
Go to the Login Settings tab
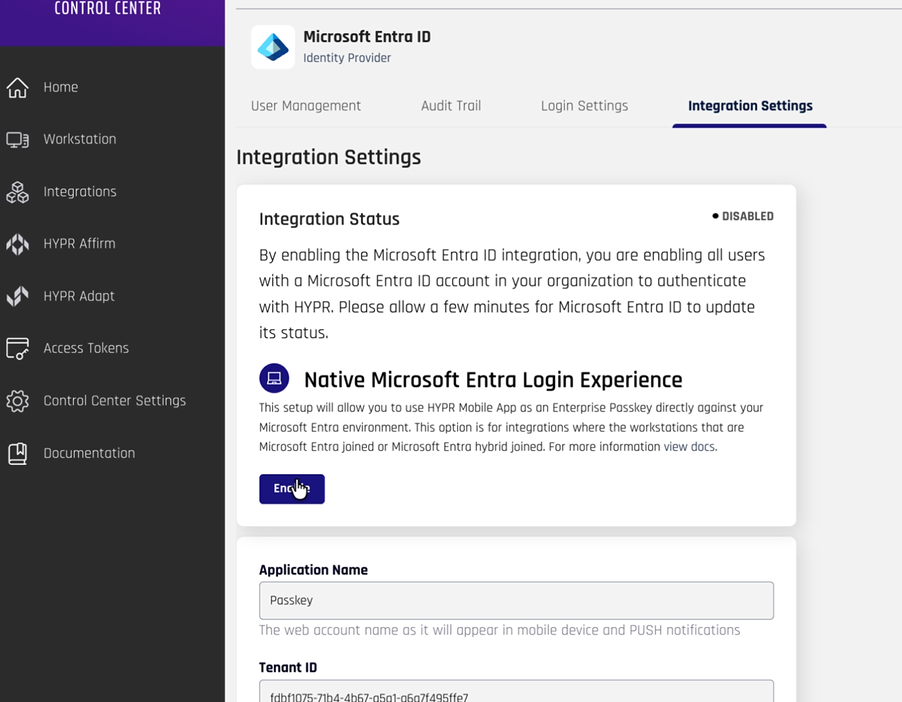(x=584, y=106)
